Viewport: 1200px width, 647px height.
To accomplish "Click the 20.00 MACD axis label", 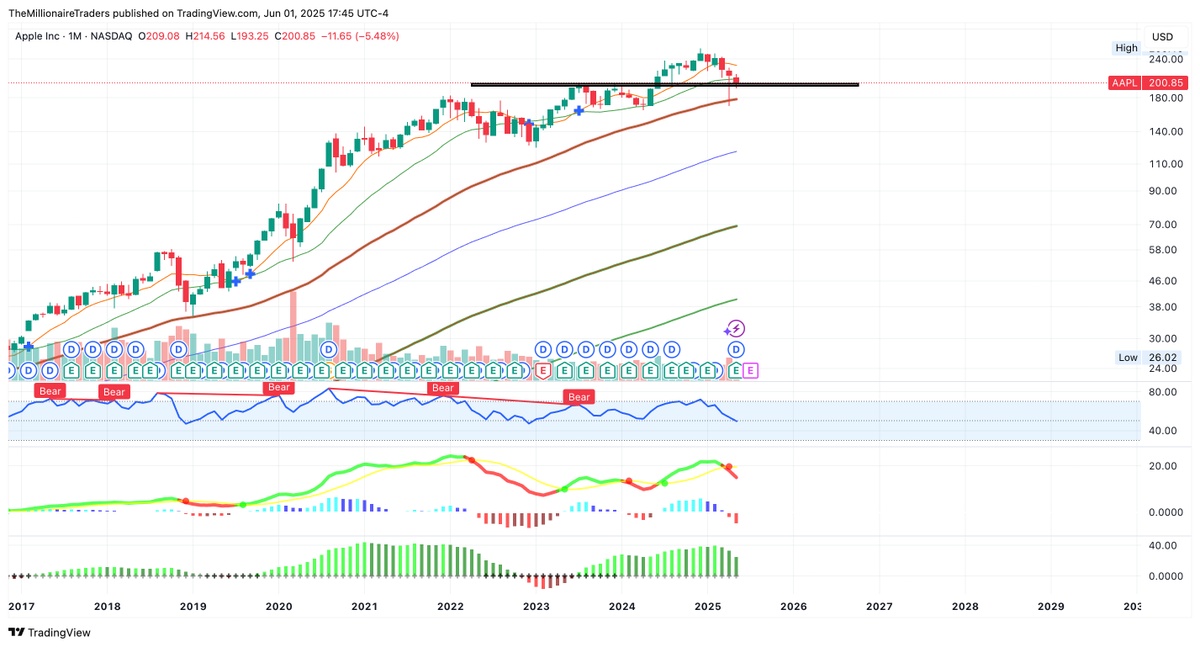I will click(1164, 466).
